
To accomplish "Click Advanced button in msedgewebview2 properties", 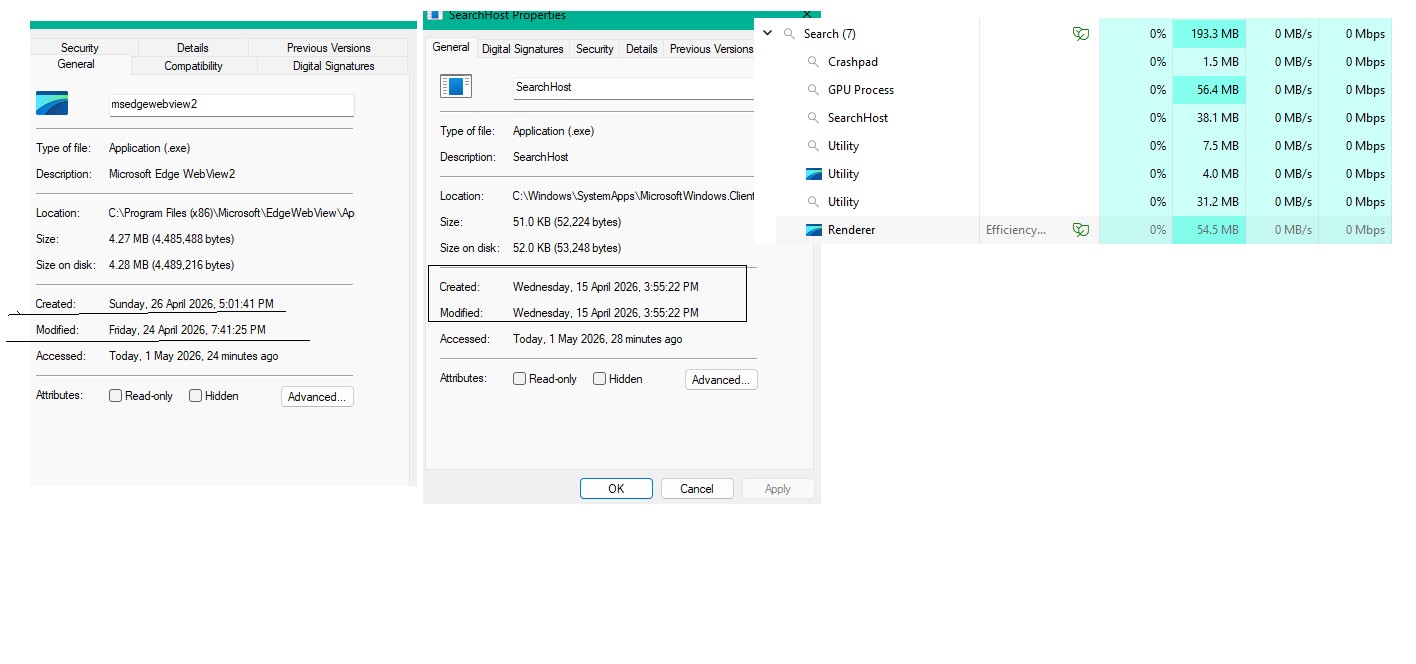I will [x=317, y=397].
